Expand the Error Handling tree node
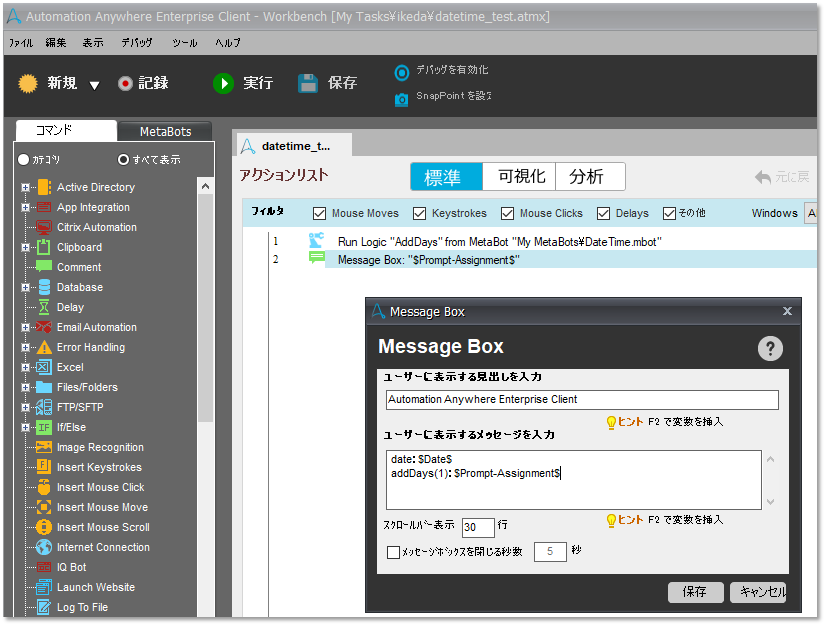The height and width of the screenshot is (626, 826). pos(25,347)
